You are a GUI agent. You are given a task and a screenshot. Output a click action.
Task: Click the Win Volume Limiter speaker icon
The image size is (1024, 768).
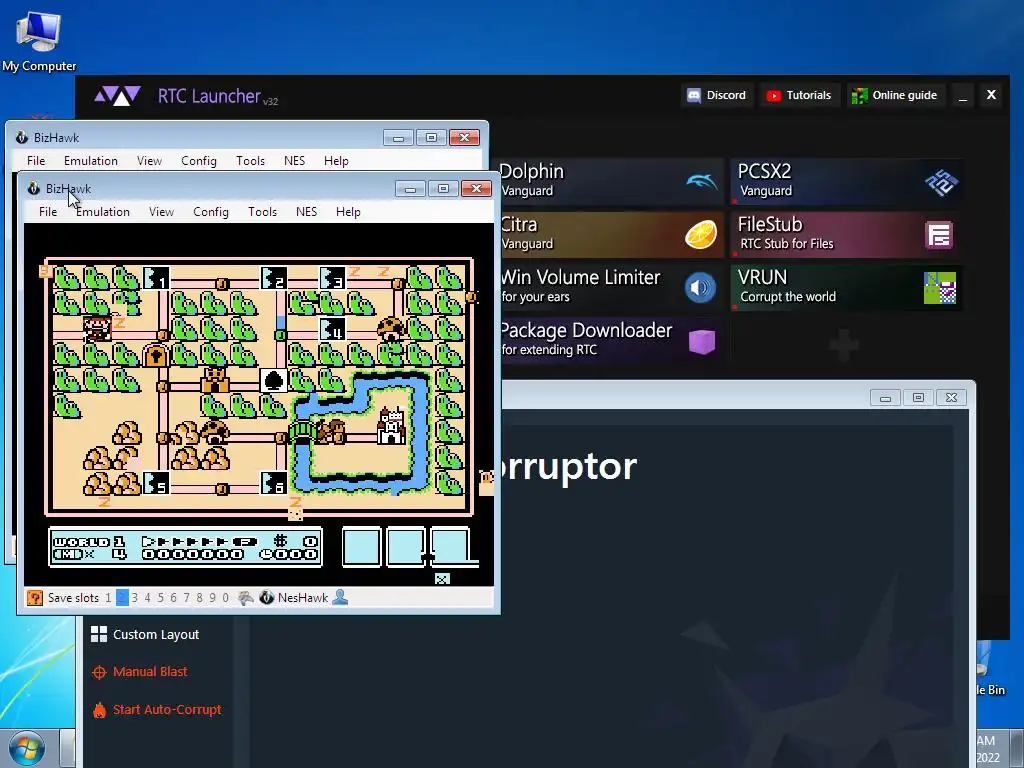tap(700, 287)
